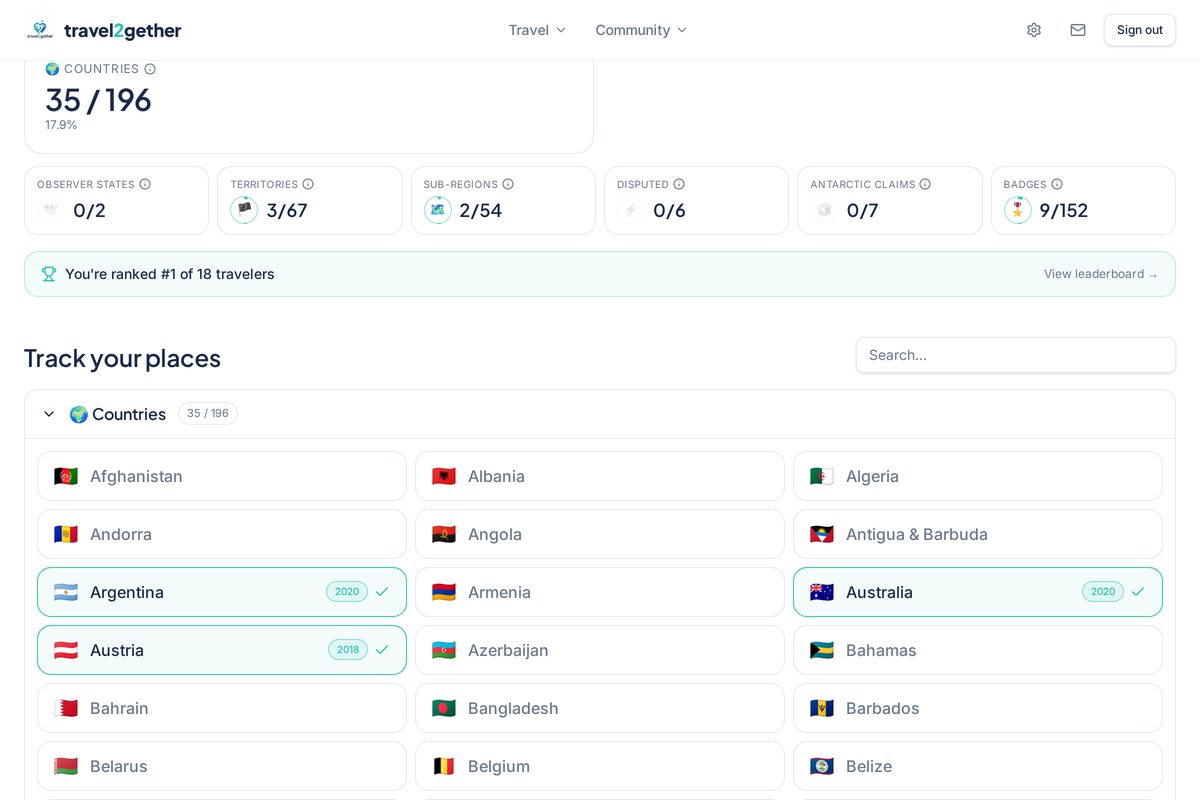Screen dimensions: 1200x800
Task: Click the Antarctic Claims ice icon
Action: tap(824, 210)
